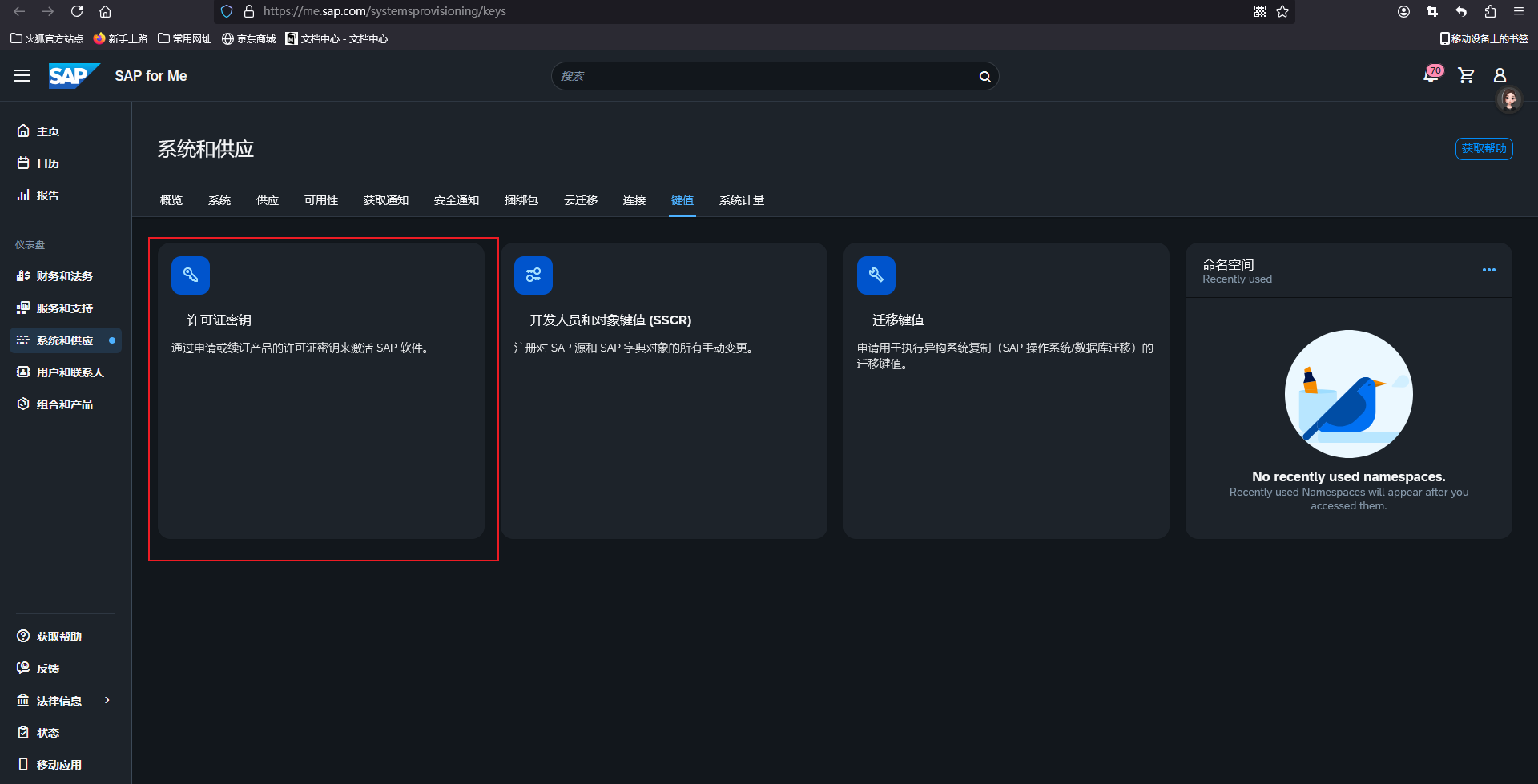Switch to the 概览 tab
1538x784 pixels.
coord(171,200)
